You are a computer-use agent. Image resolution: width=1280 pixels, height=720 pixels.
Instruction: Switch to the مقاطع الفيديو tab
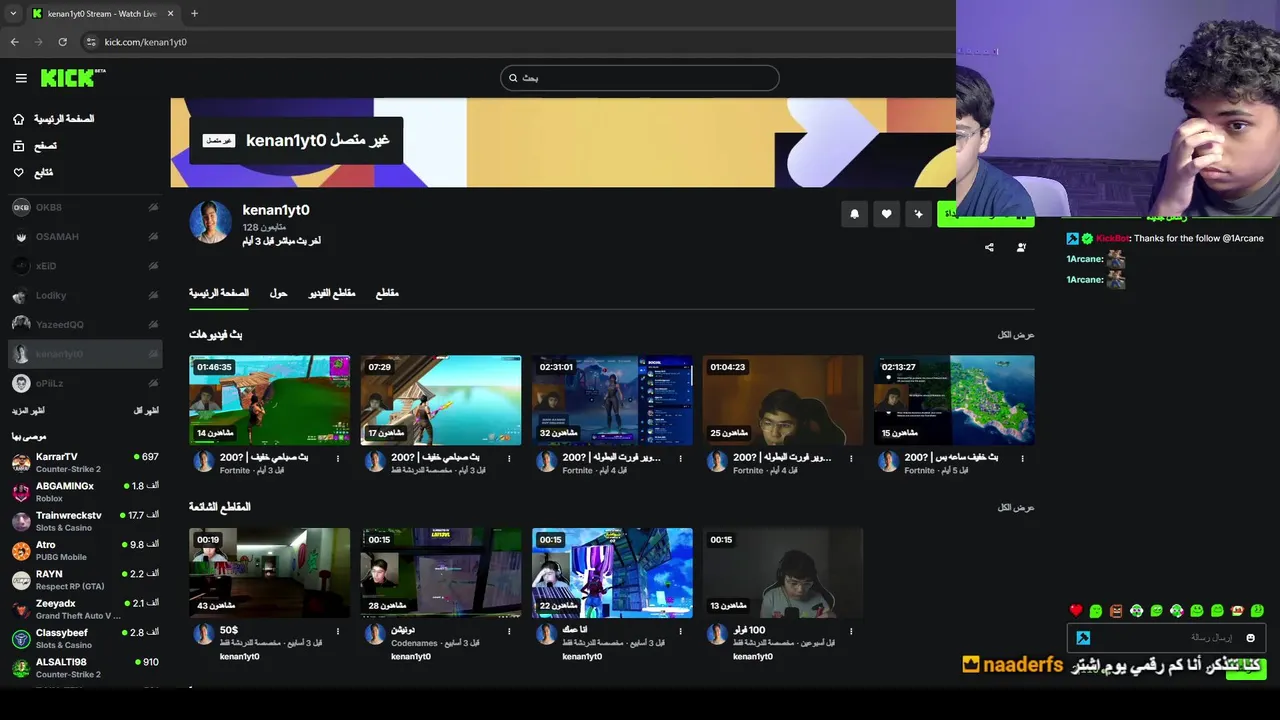point(332,293)
